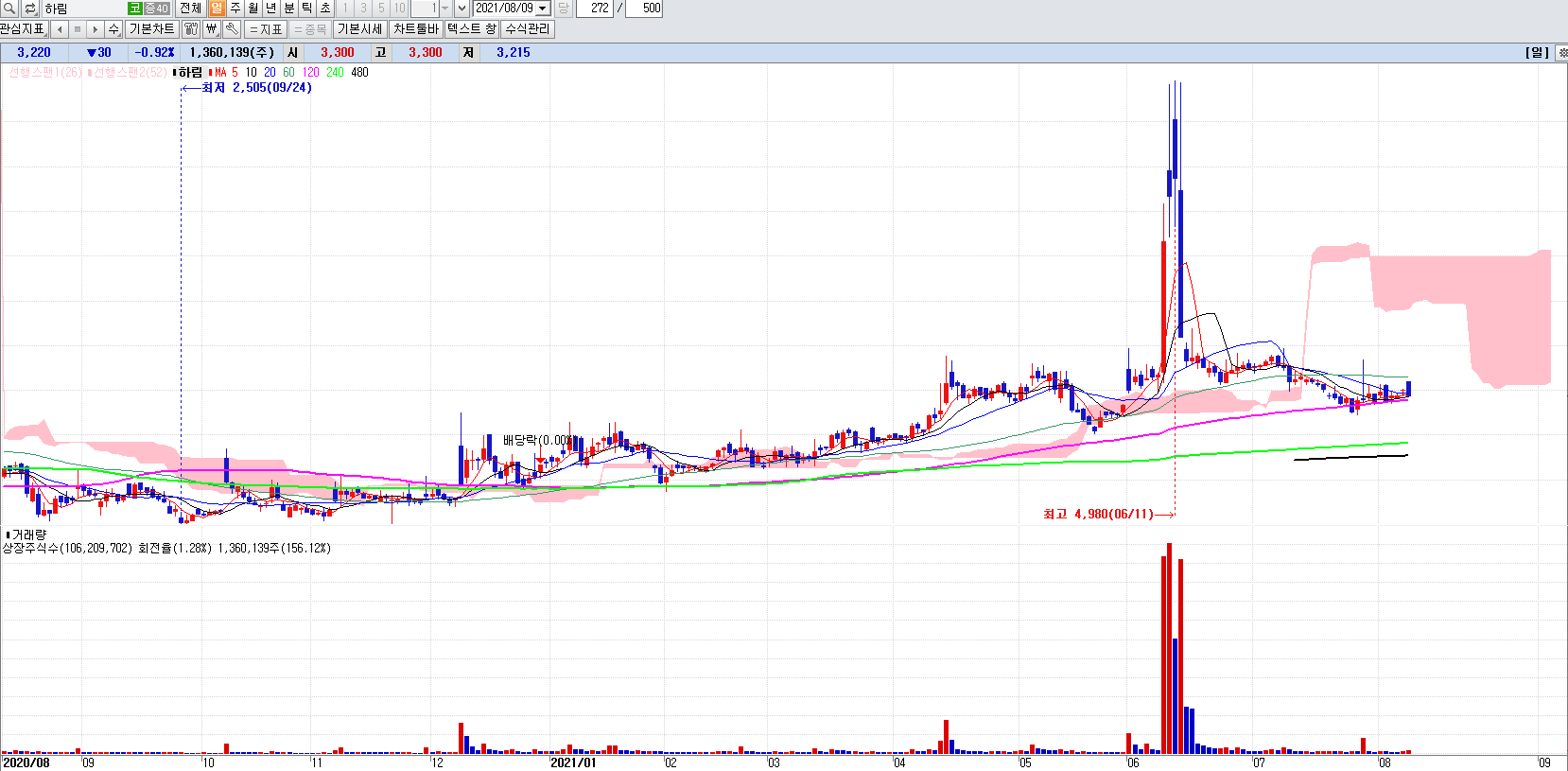Click the previous arrow playback button
The height and width of the screenshot is (771, 1568).
(60, 29)
